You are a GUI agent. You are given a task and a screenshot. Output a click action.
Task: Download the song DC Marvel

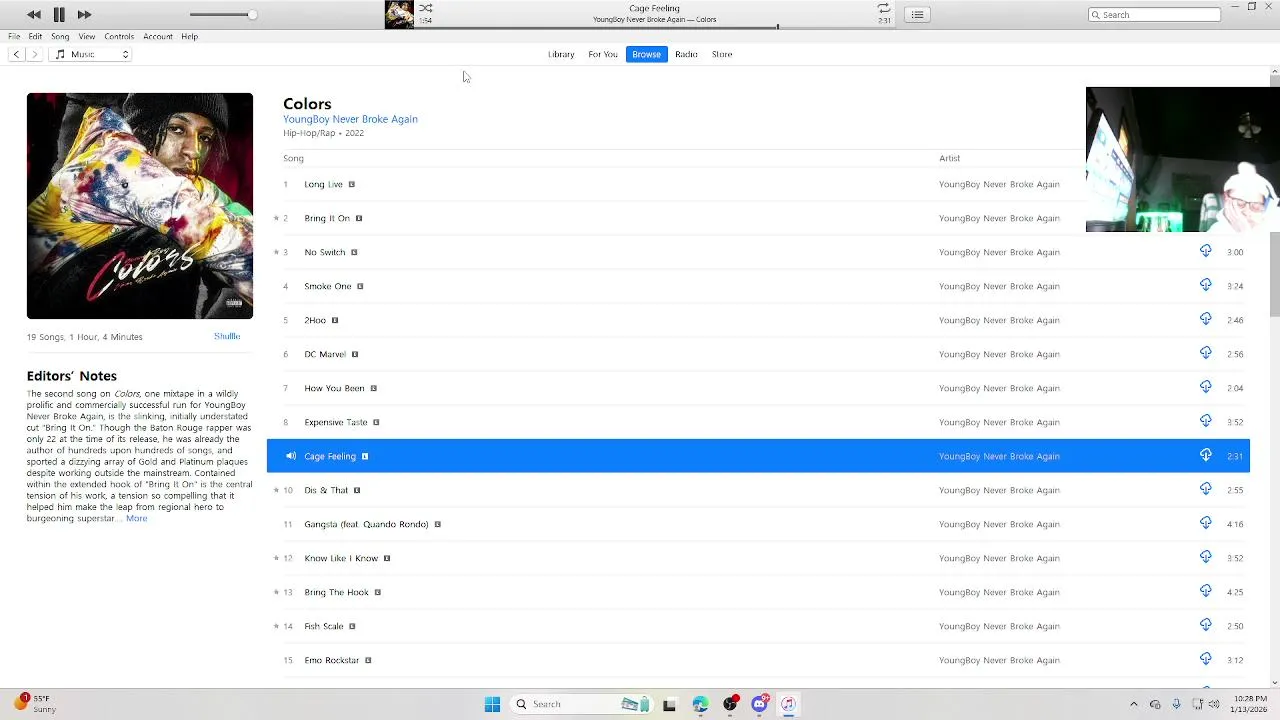(x=1205, y=353)
